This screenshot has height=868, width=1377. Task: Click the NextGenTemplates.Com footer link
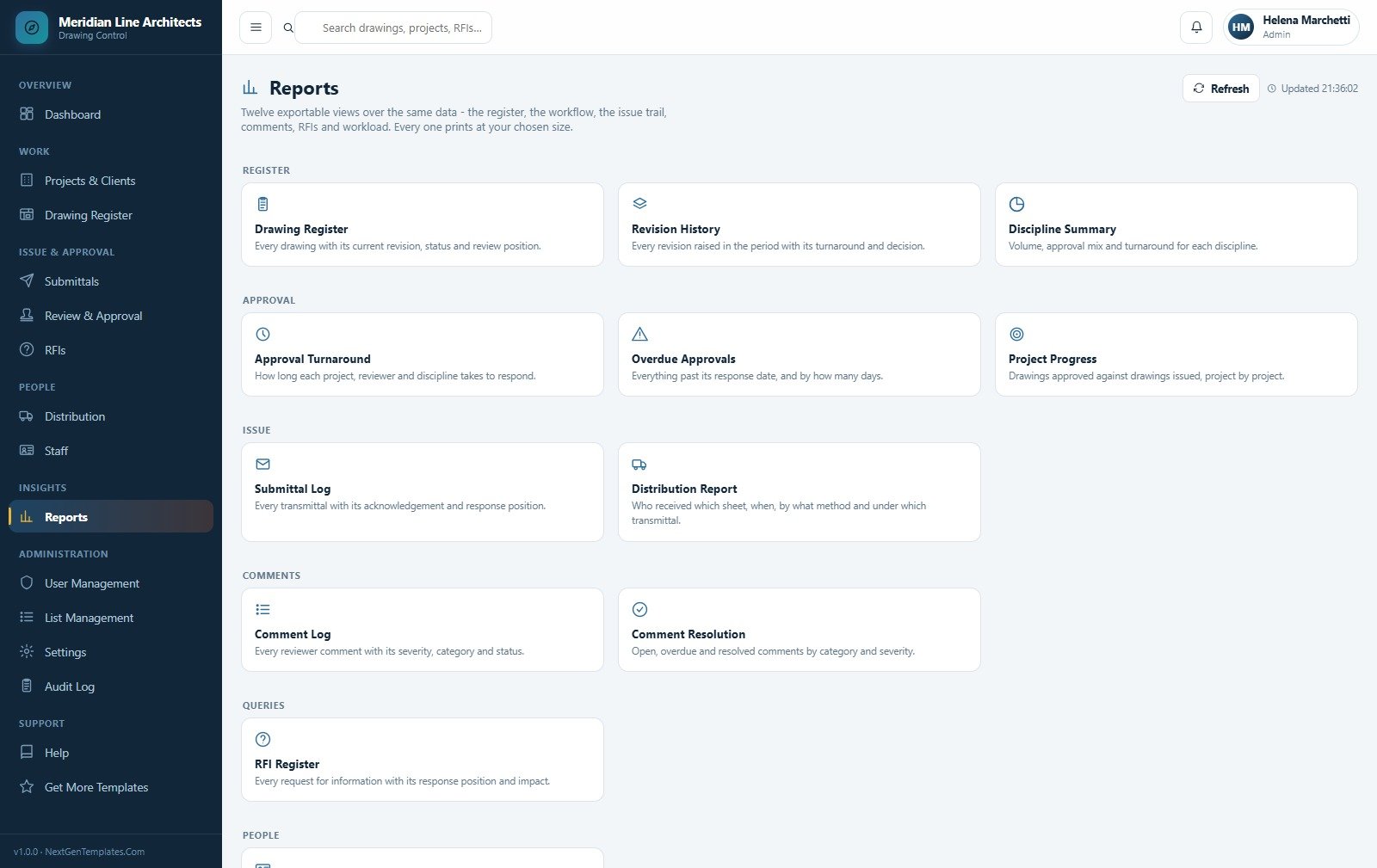click(x=95, y=852)
